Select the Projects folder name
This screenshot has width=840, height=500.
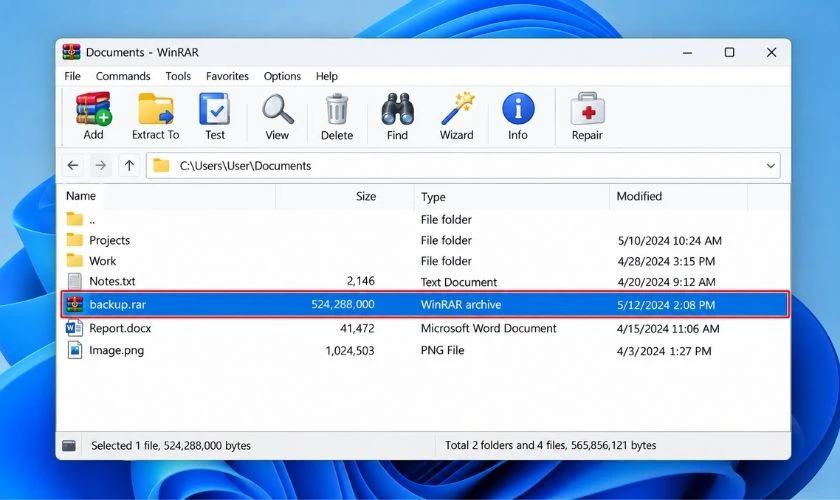pos(110,240)
